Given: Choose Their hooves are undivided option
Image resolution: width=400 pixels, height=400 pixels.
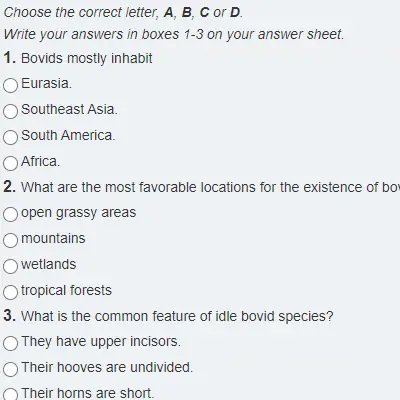Looking at the screenshot, I should (x=10, y=369).
